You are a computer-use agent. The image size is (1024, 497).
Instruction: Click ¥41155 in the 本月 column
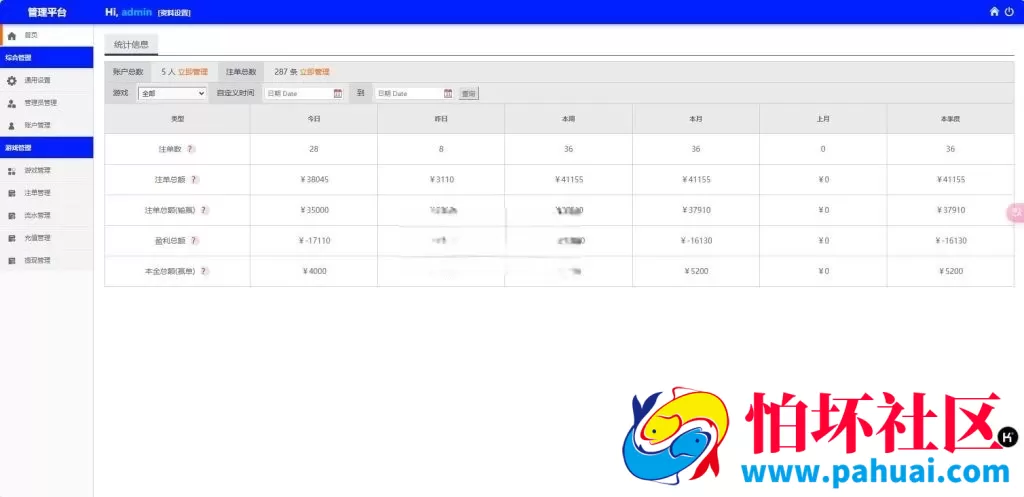(x=696, y=180)
